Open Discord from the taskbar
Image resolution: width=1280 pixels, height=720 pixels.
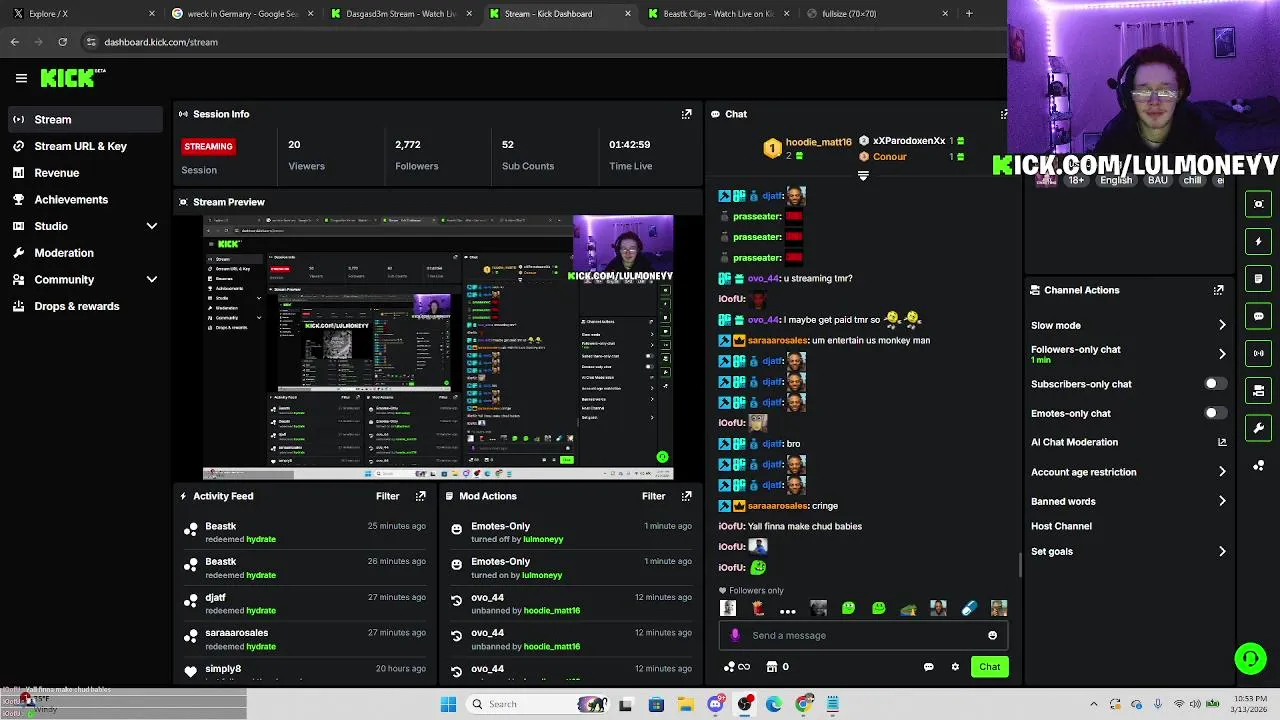pos(715,704)
